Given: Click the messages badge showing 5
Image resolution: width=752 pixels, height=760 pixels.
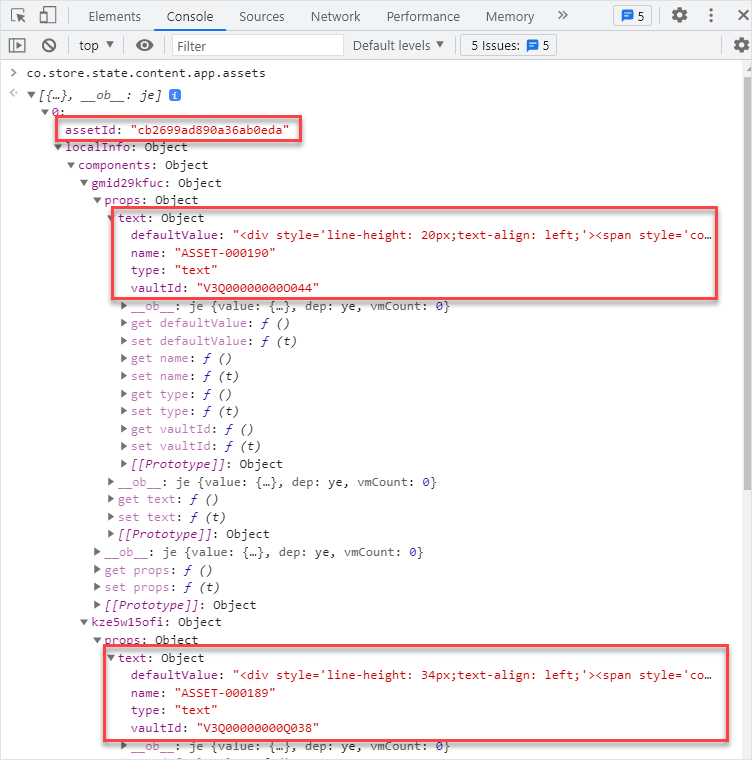Looking at the screenshot, I should (632, 16).
